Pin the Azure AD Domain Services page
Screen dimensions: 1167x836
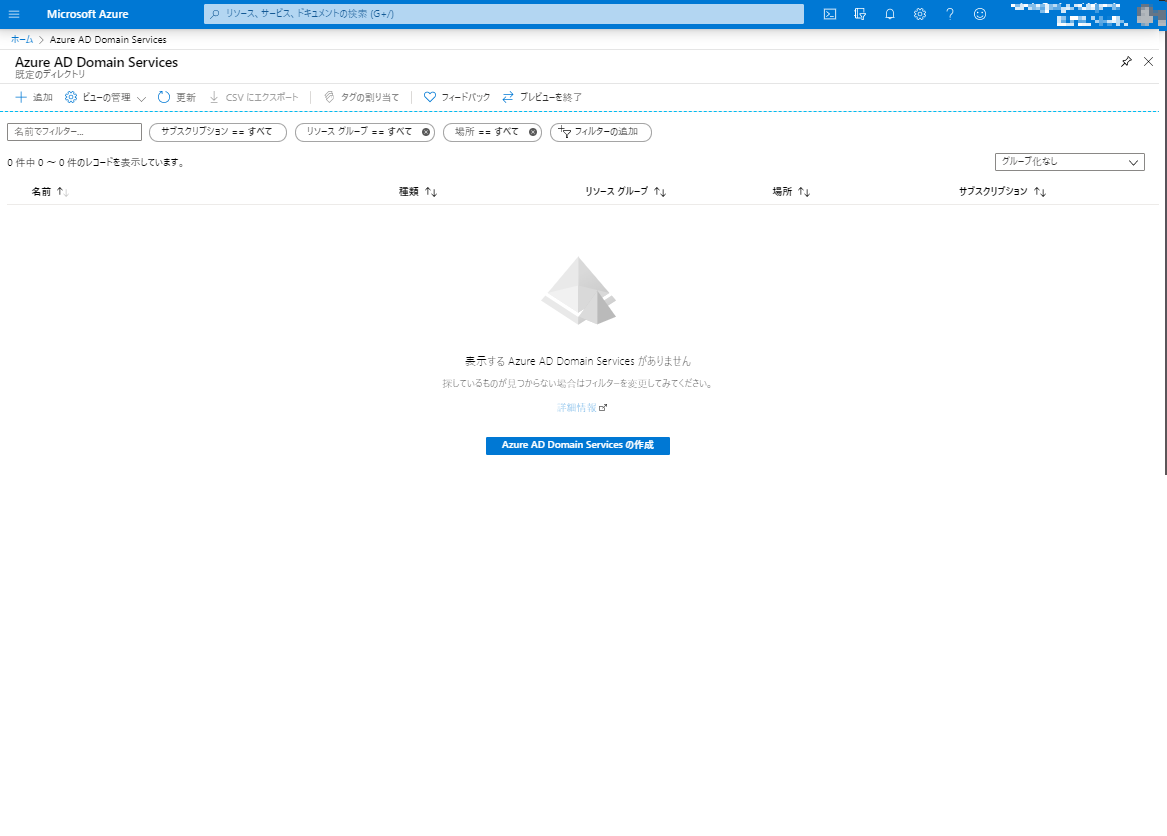tap(1126, 61)
